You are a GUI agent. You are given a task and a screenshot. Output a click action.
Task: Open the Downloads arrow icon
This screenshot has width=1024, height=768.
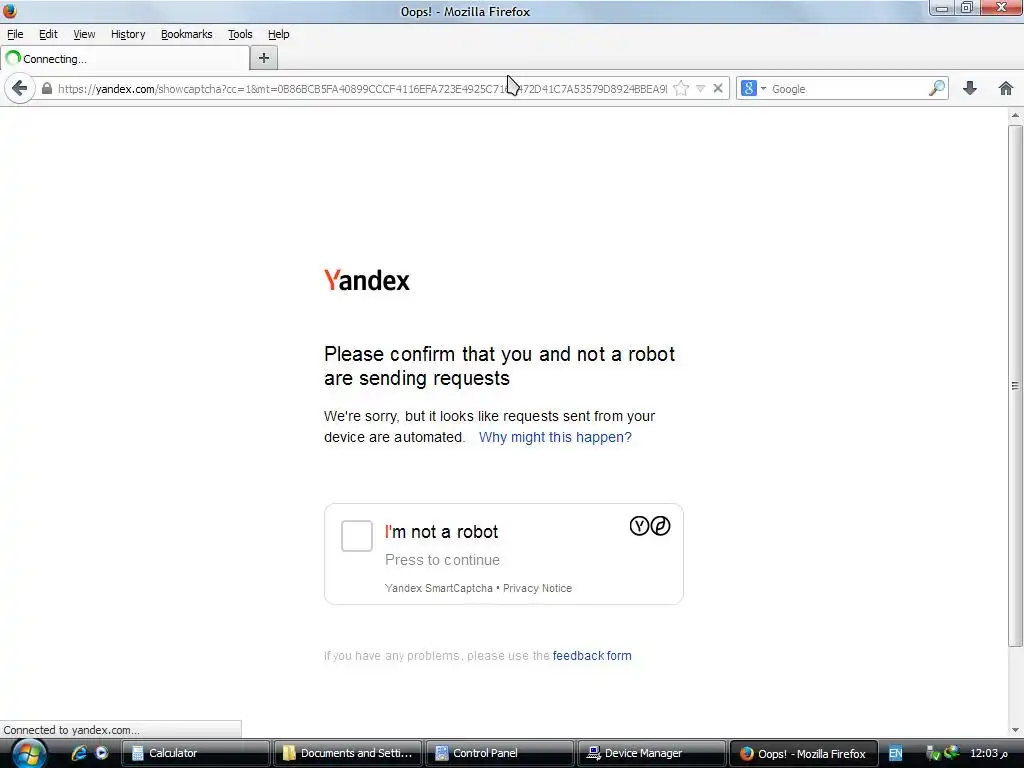[x=970, y=88]
